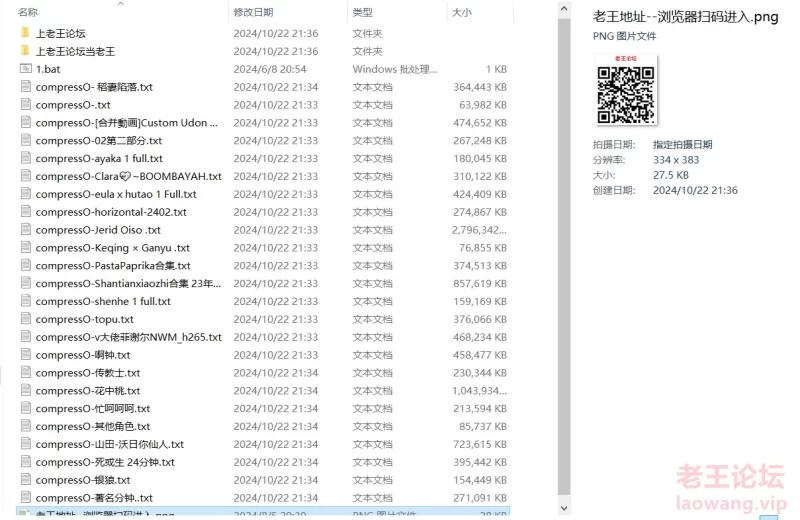Select file compressO-著名分钟..txt
Screen dimensions: 800x520
tap(94, 498)
